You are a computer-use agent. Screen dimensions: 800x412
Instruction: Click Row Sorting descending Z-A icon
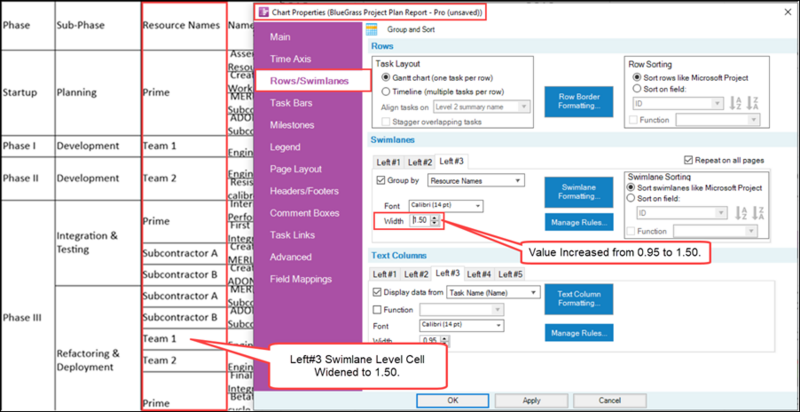tap(752, 104)
